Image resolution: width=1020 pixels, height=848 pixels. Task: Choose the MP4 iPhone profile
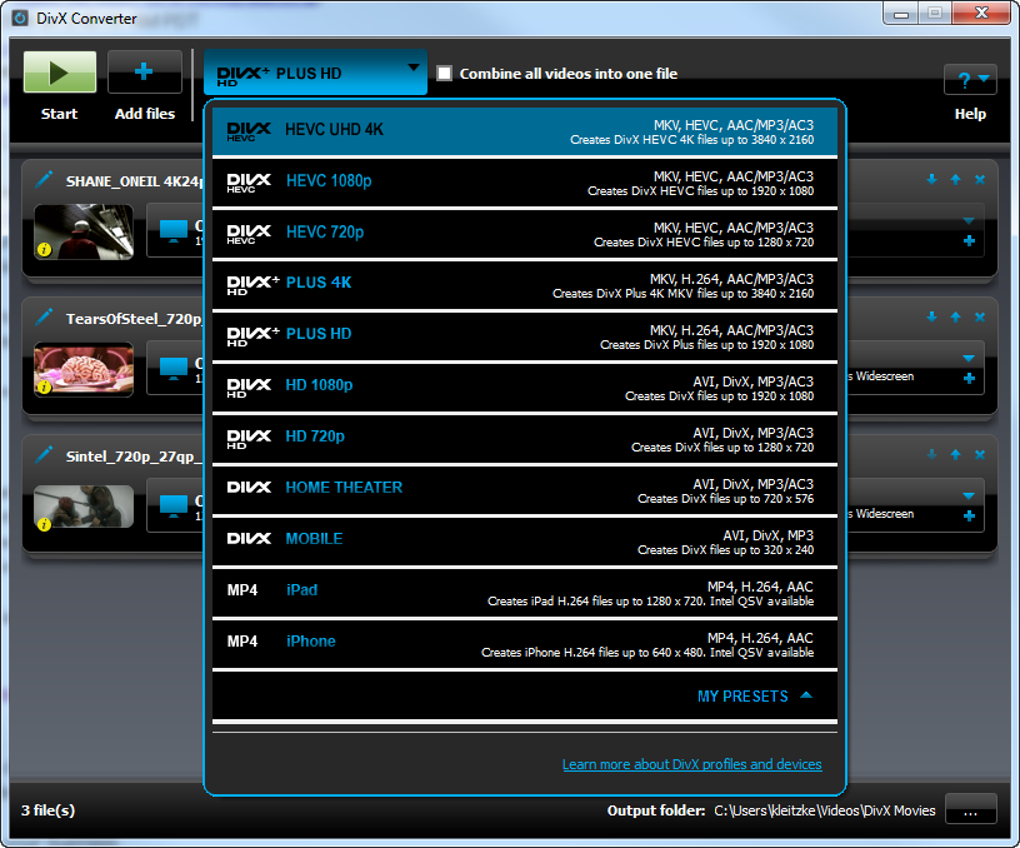524,645
